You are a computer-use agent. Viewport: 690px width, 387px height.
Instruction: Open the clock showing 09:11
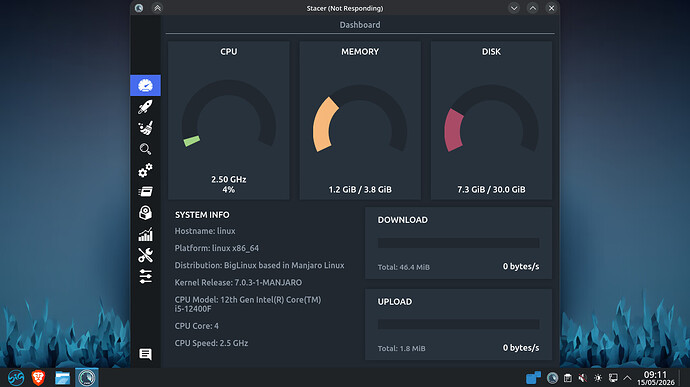point(656,378)
